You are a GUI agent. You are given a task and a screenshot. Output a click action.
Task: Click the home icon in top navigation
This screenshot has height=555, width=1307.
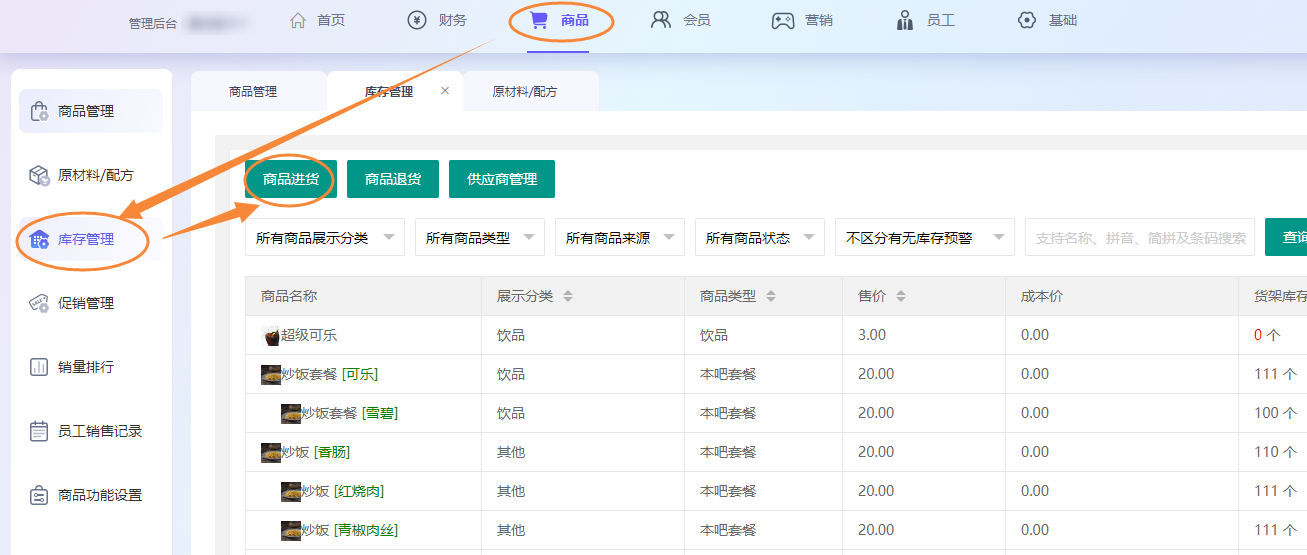click(x=297, y=20)
